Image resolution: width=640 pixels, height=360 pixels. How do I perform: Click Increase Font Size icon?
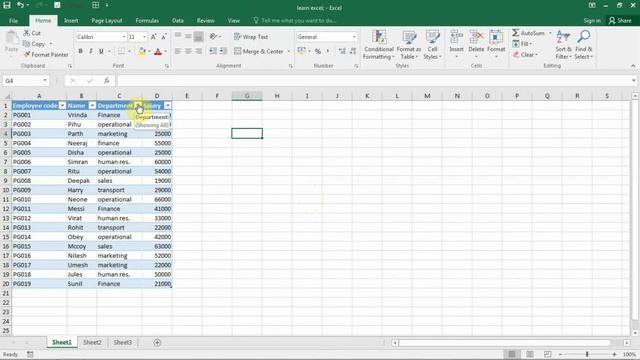153,37
